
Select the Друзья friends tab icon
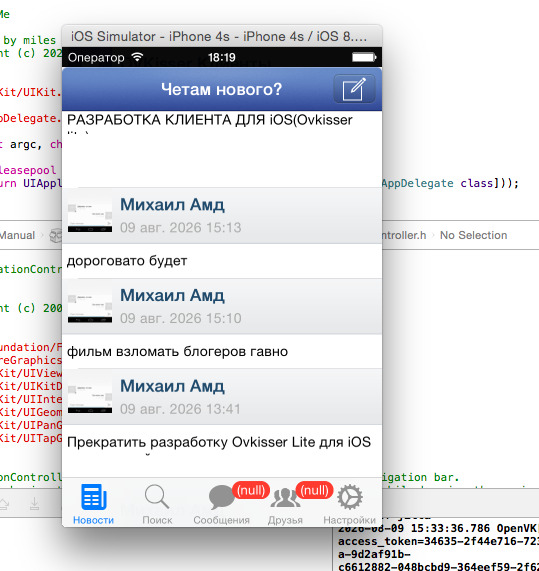285,497
